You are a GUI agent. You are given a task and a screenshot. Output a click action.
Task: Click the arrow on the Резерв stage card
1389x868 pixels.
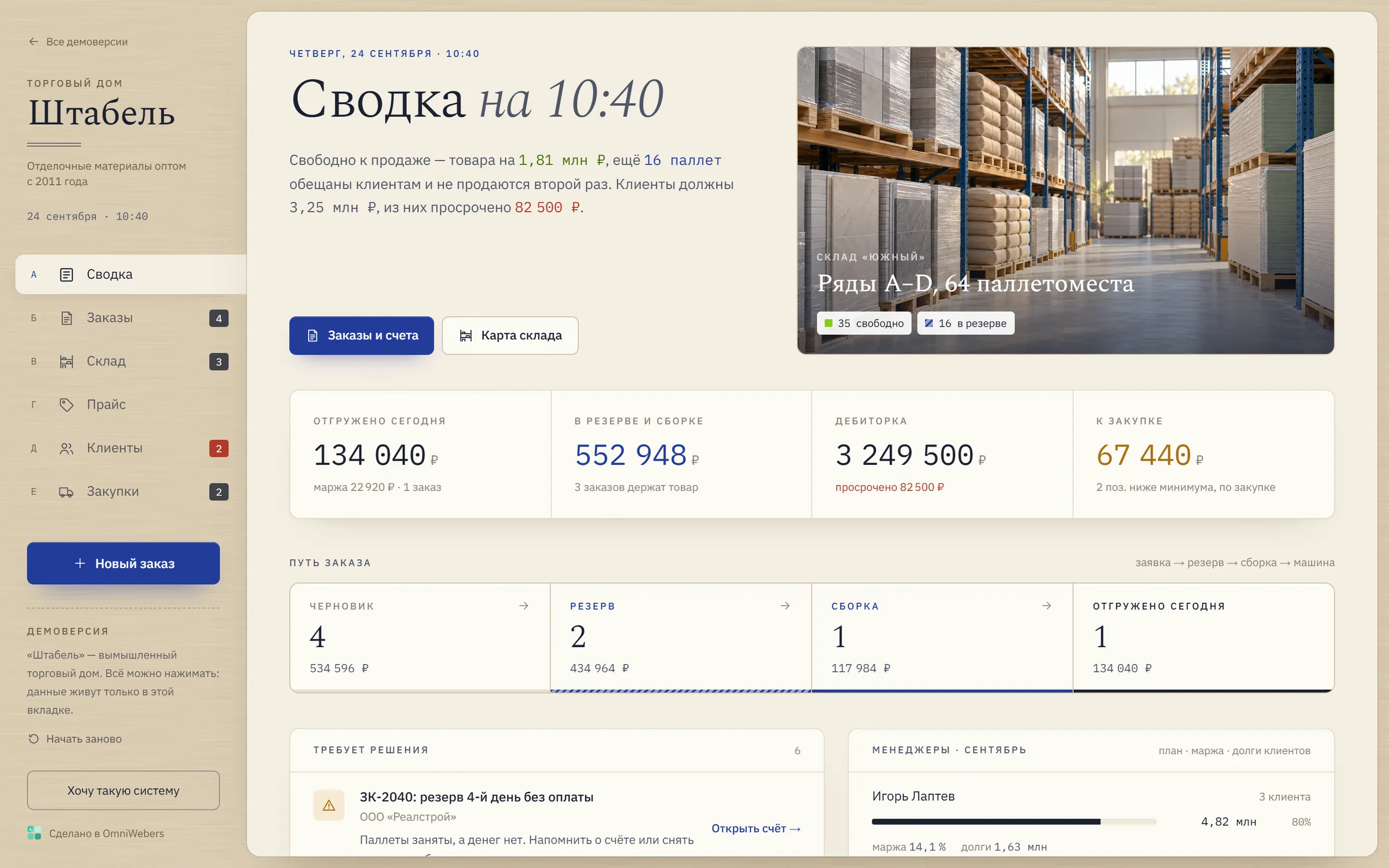[785, 605]
